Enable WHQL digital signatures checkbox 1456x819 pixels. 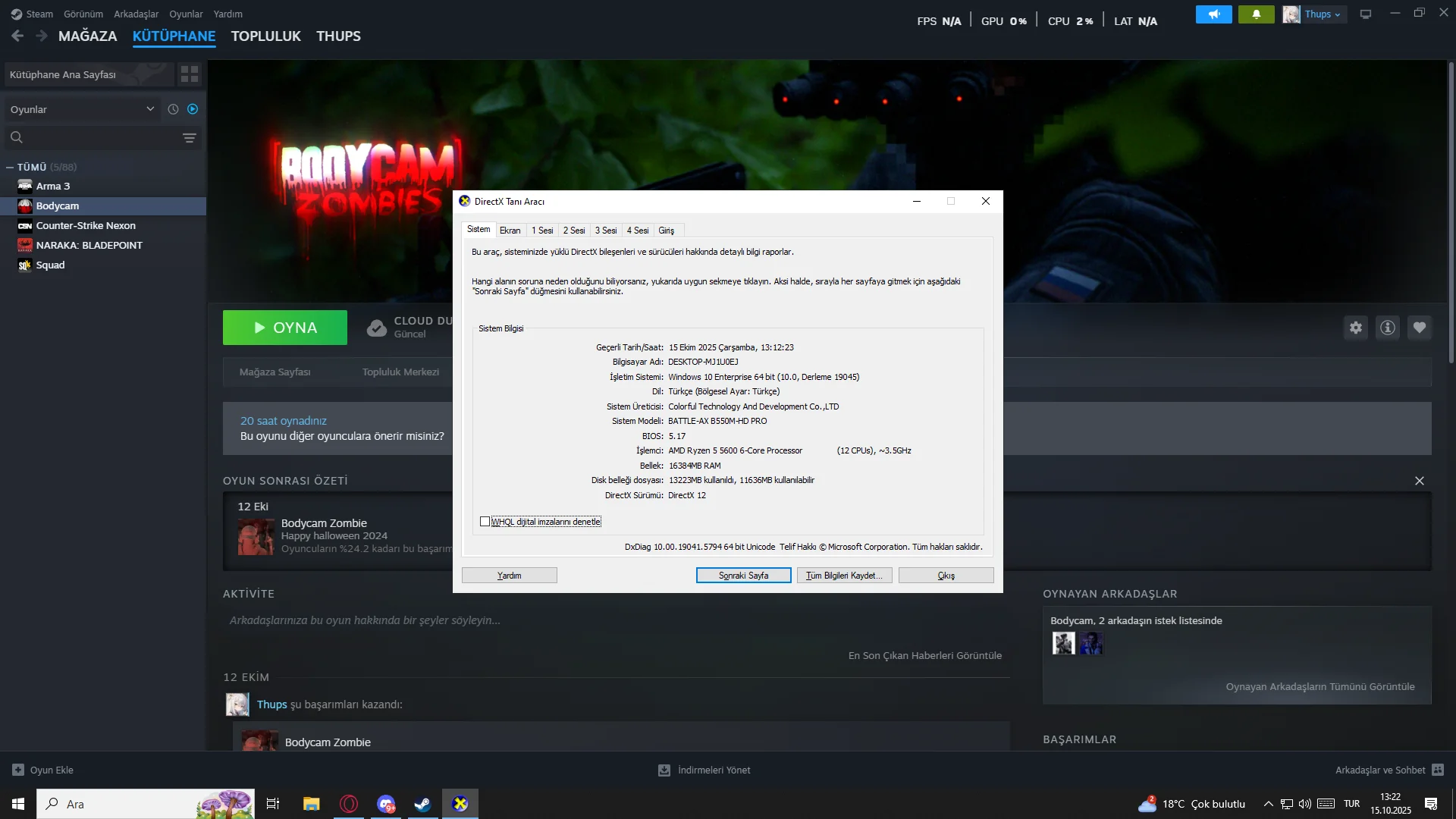(x=485, y=522)
